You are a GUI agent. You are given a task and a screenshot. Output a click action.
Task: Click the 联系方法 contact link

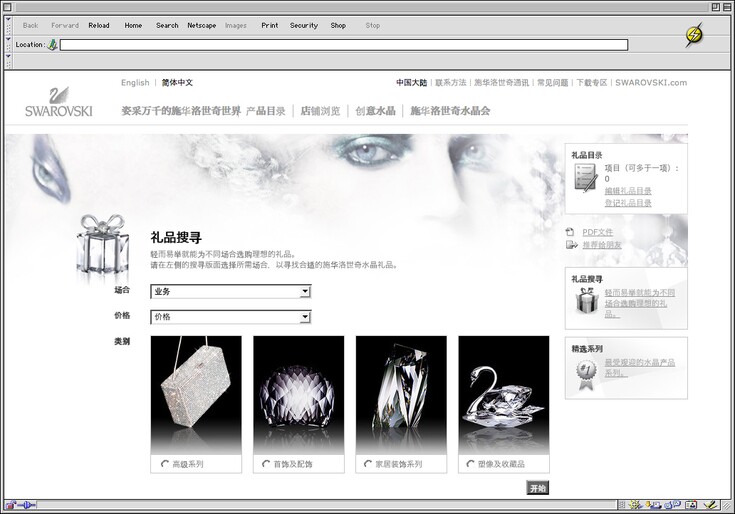click(x=450, y=82)
